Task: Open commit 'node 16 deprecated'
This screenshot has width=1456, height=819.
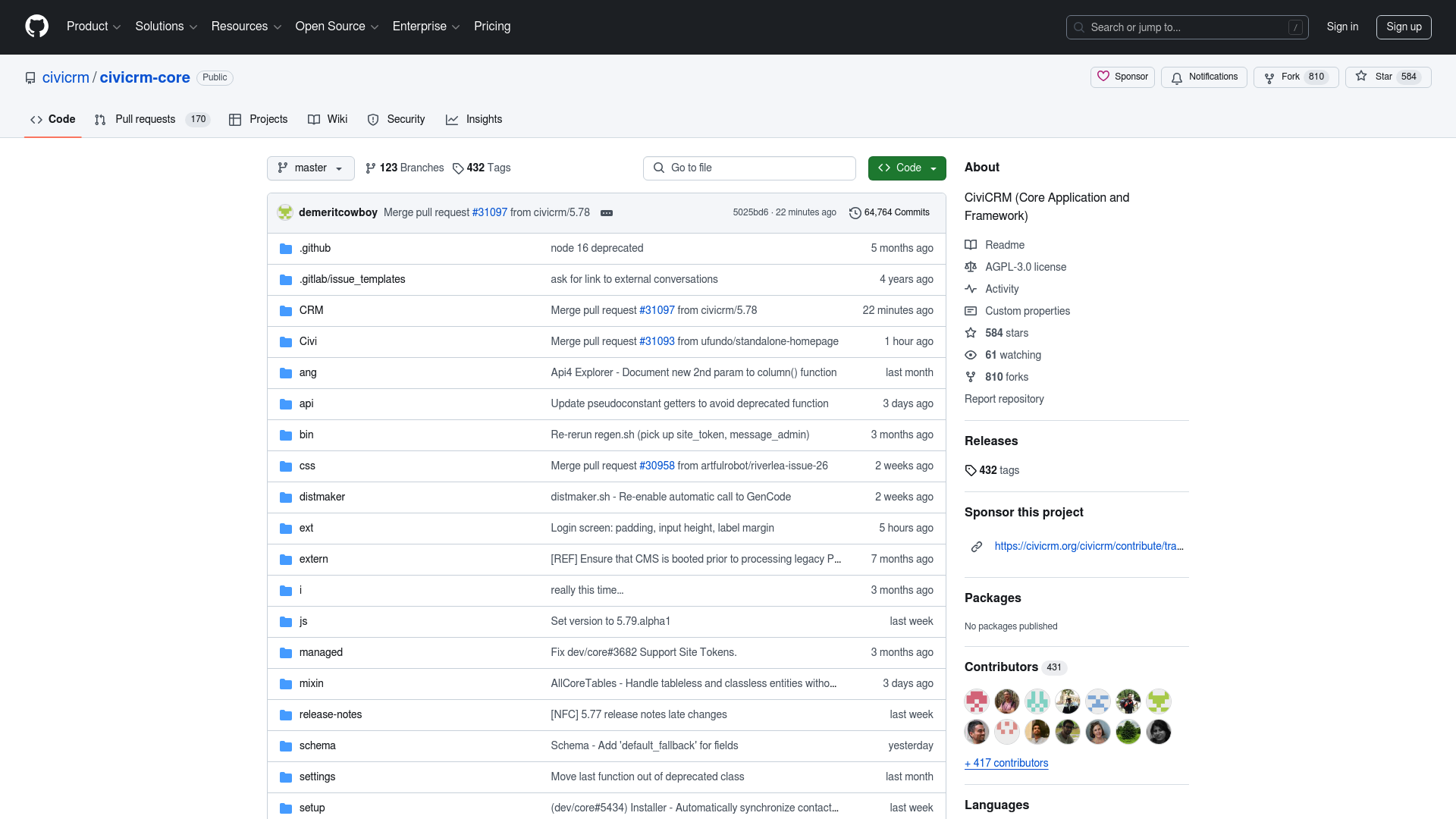Action: point(597,249)
